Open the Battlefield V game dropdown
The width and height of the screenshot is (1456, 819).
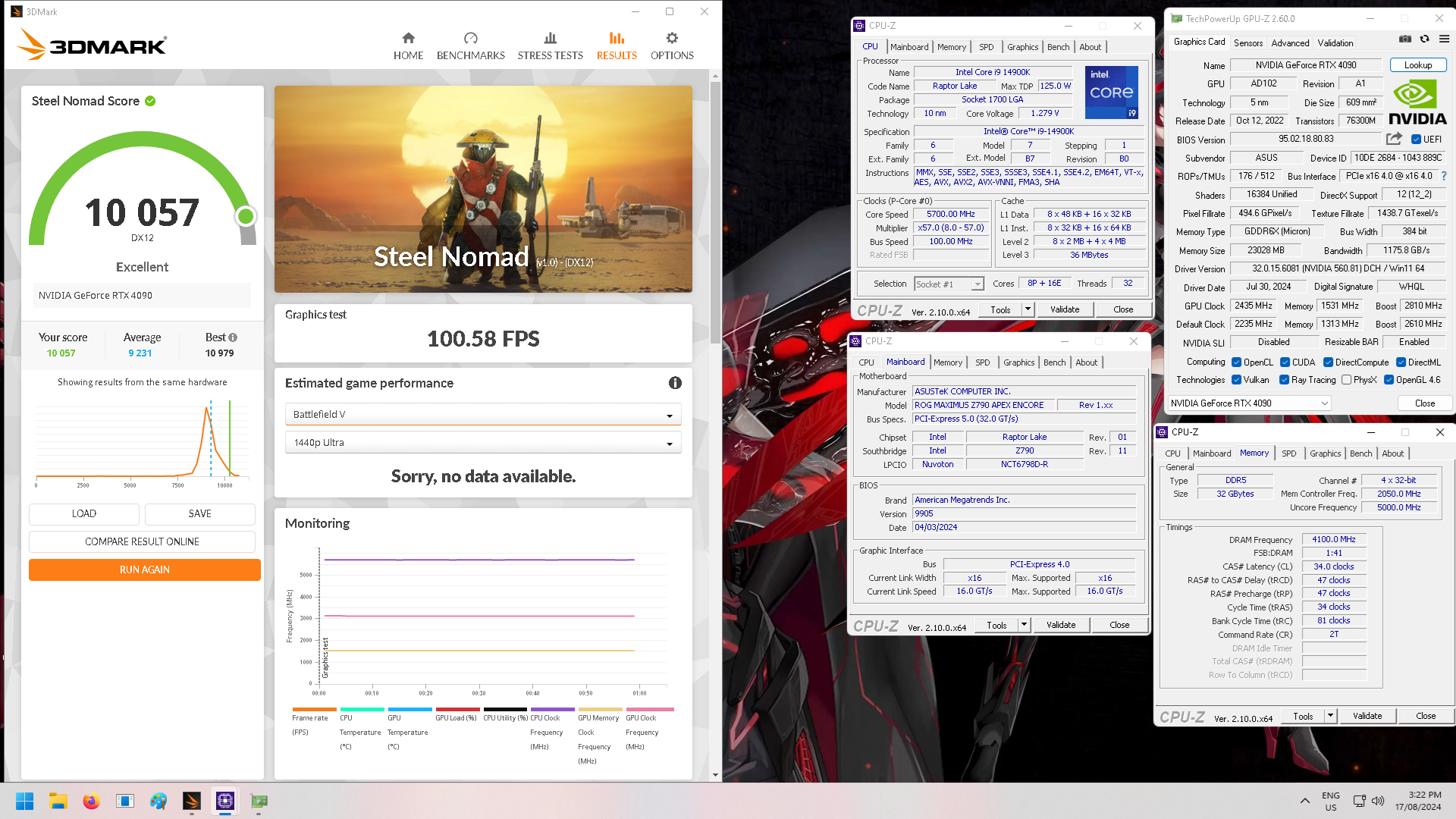(483, 415)
